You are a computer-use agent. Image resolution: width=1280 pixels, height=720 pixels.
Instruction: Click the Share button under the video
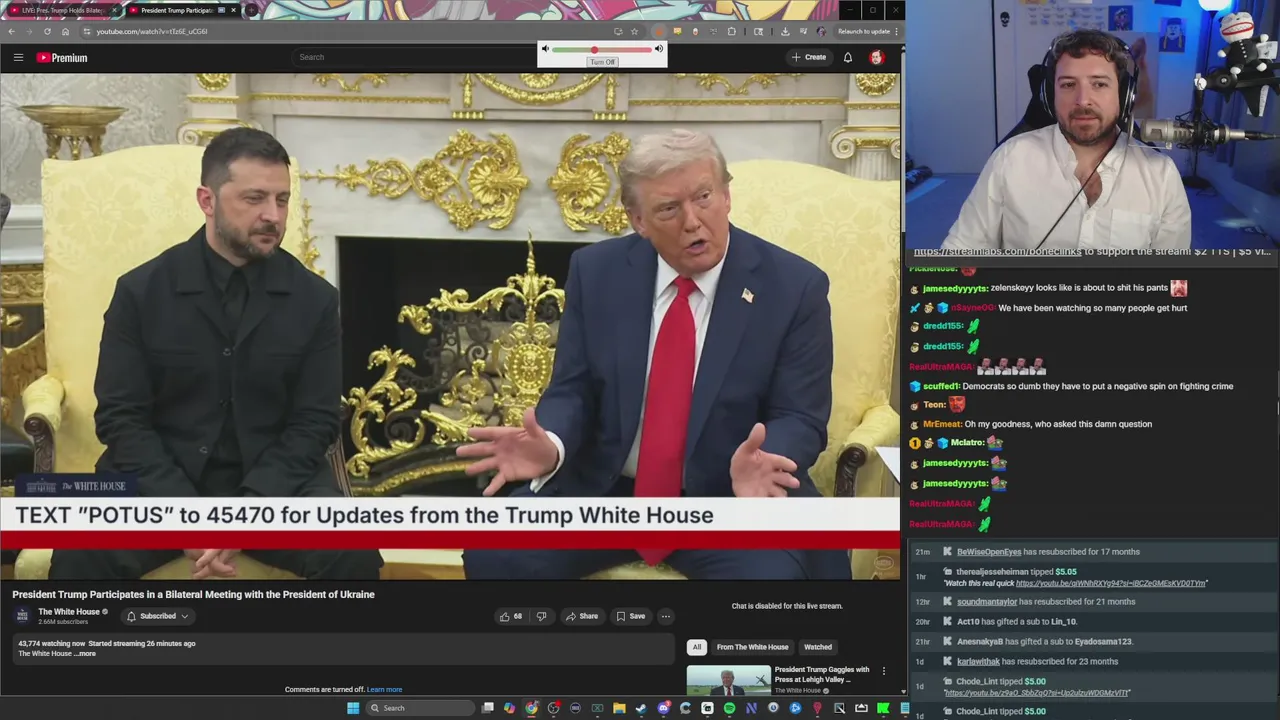(582, 616)
